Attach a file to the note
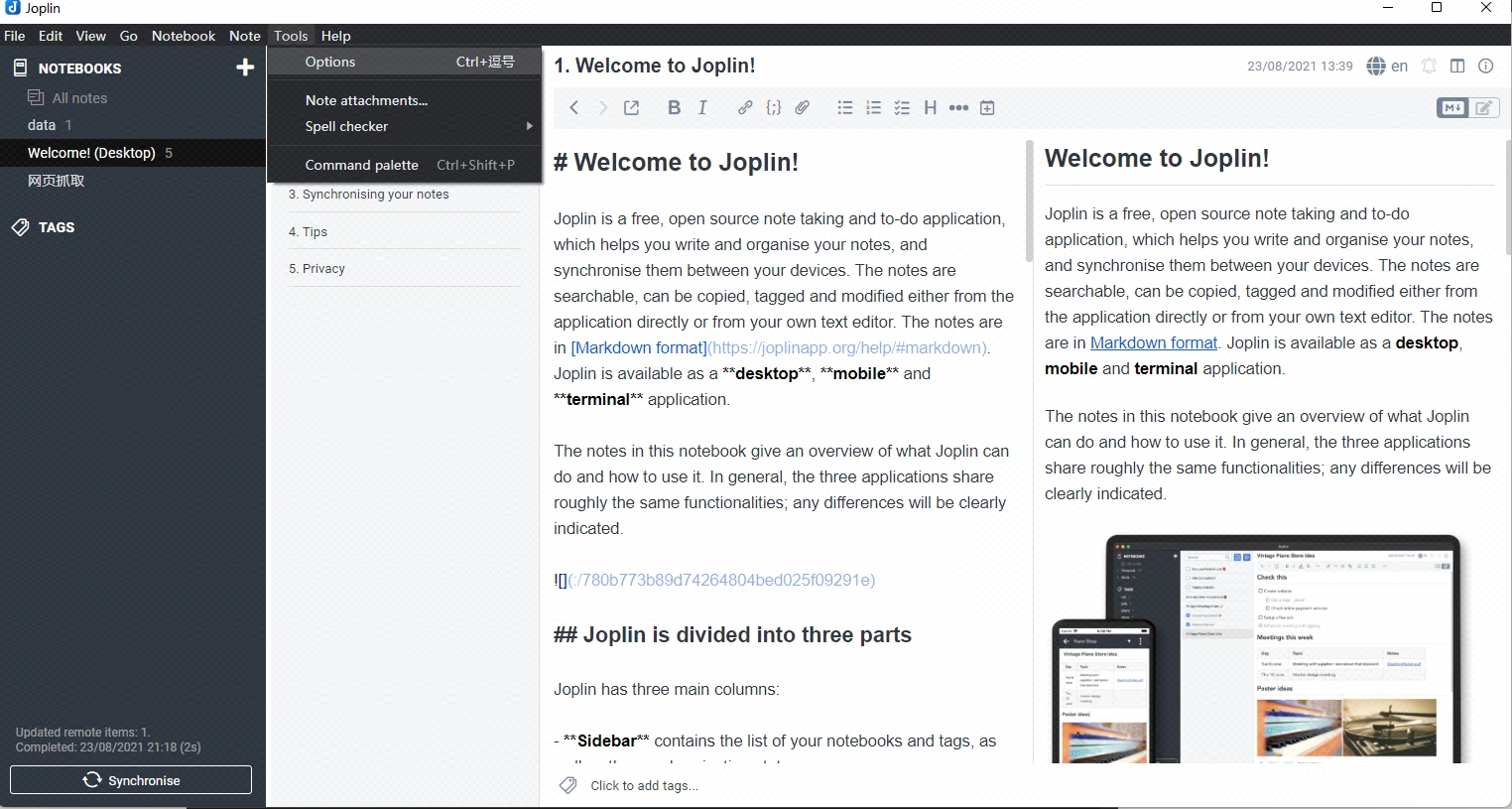Viewport: 1512px width, 809px height. pos(803,108)
